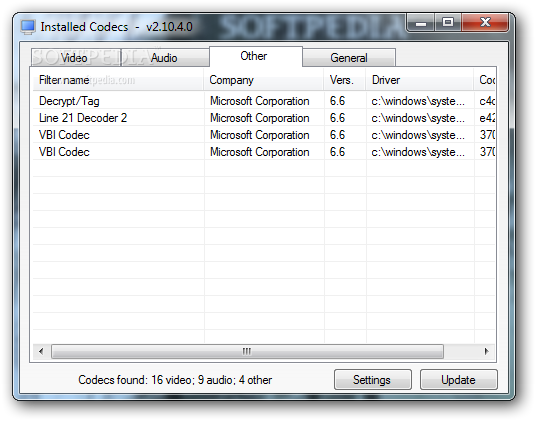Click the Driver column header
Viewport: 536px width, 421px height.
pos(420,80)
